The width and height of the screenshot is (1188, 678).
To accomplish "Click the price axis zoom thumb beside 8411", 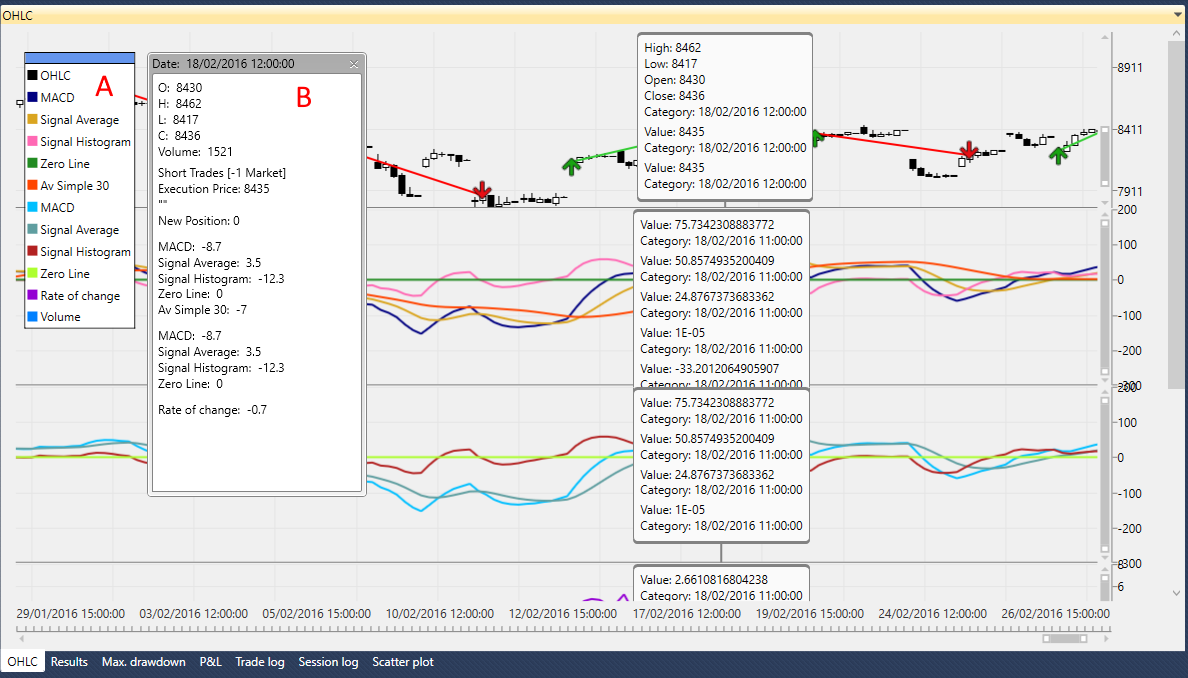I will 1105,156.
